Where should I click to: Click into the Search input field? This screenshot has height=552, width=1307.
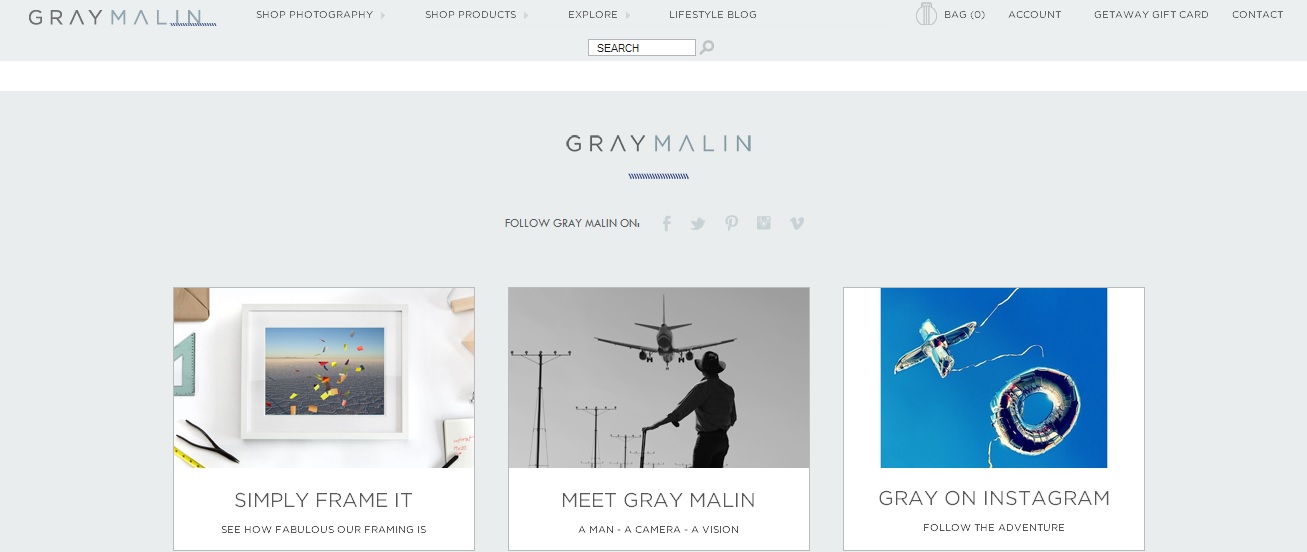tap(642, 48)
